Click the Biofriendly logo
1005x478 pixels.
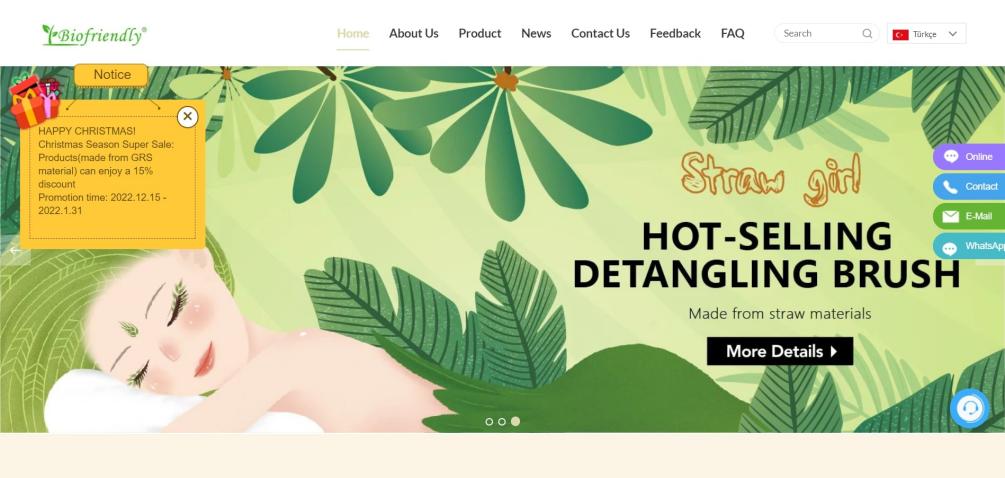[94, 35]
